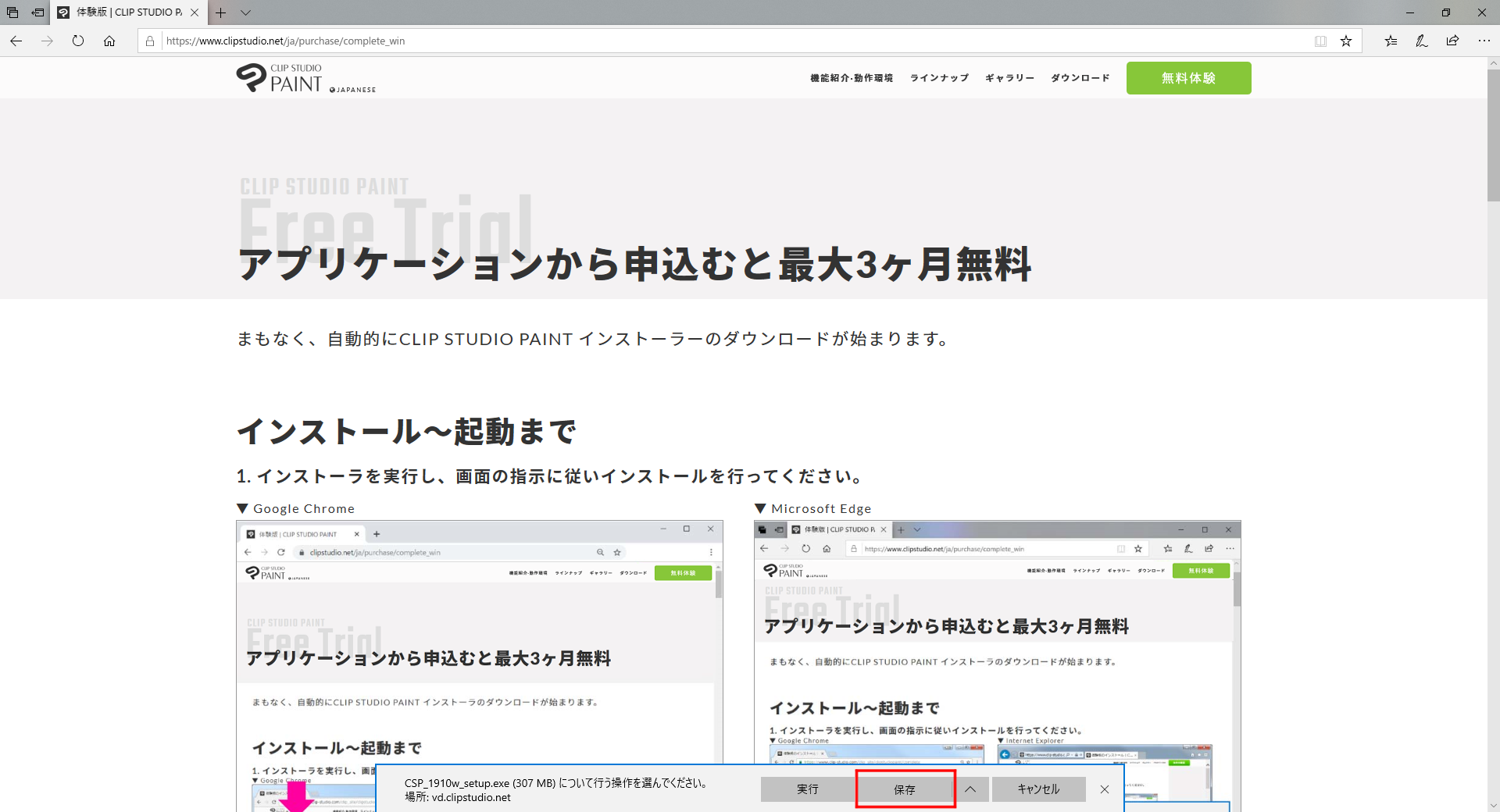Open the tab preview dropdown chevron
Screen dimensions: 1500x812
[x=245, y=12]
